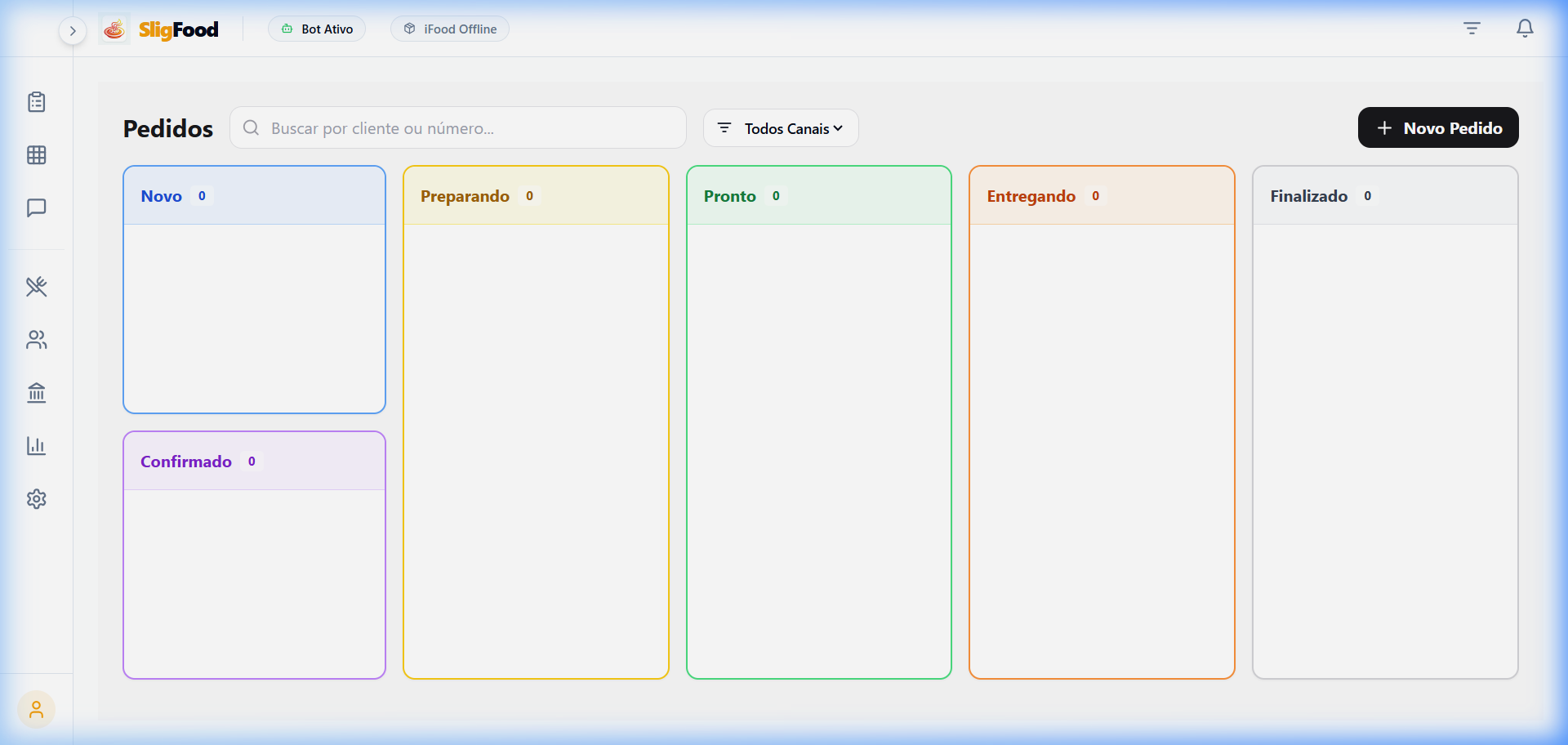Image resolution: width=1568 pixels, height=745 pixels.
Task: Click the search field for client or number
Action: [458, 128]
